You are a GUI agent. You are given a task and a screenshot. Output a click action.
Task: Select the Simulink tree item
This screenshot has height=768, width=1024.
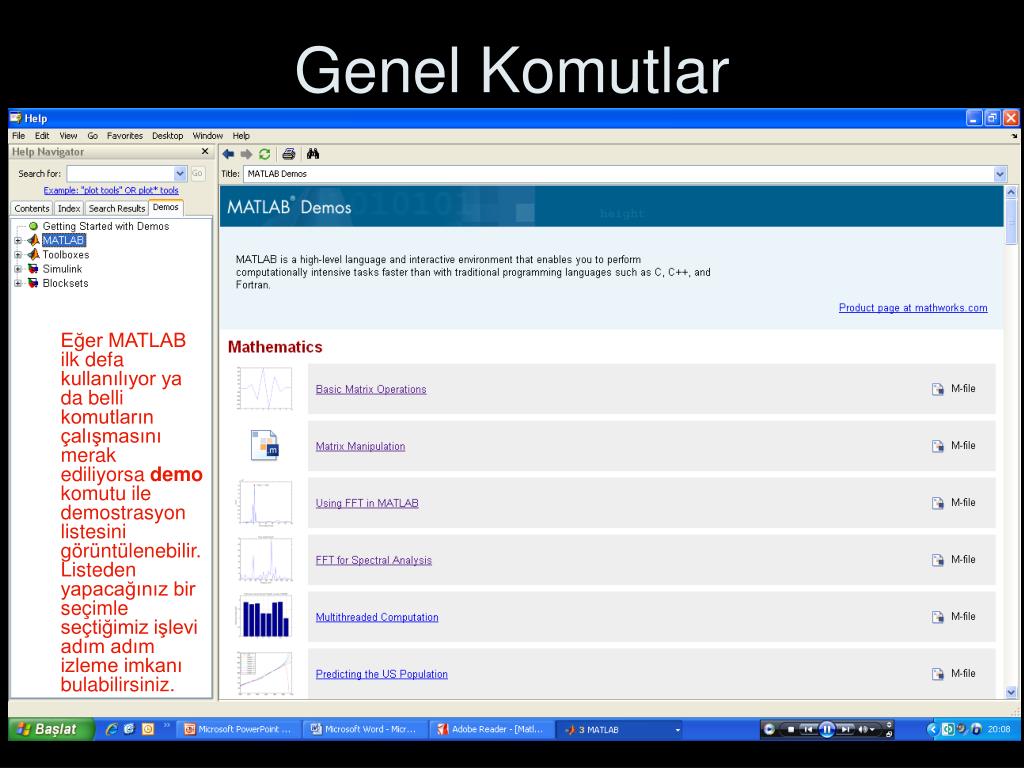point(63,269)
